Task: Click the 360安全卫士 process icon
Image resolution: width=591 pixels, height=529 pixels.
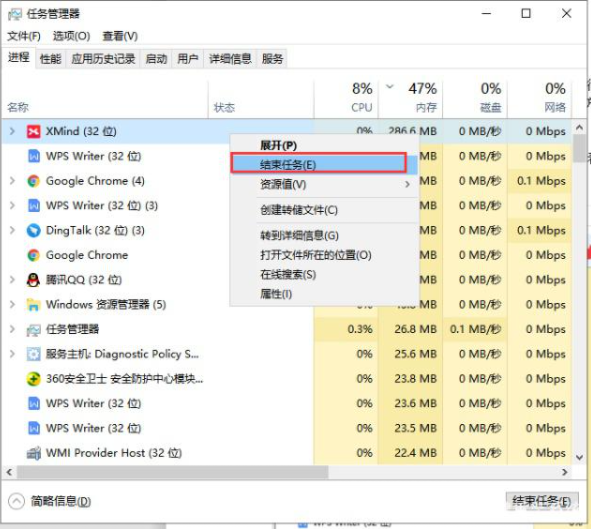Action: coord(34,379)
